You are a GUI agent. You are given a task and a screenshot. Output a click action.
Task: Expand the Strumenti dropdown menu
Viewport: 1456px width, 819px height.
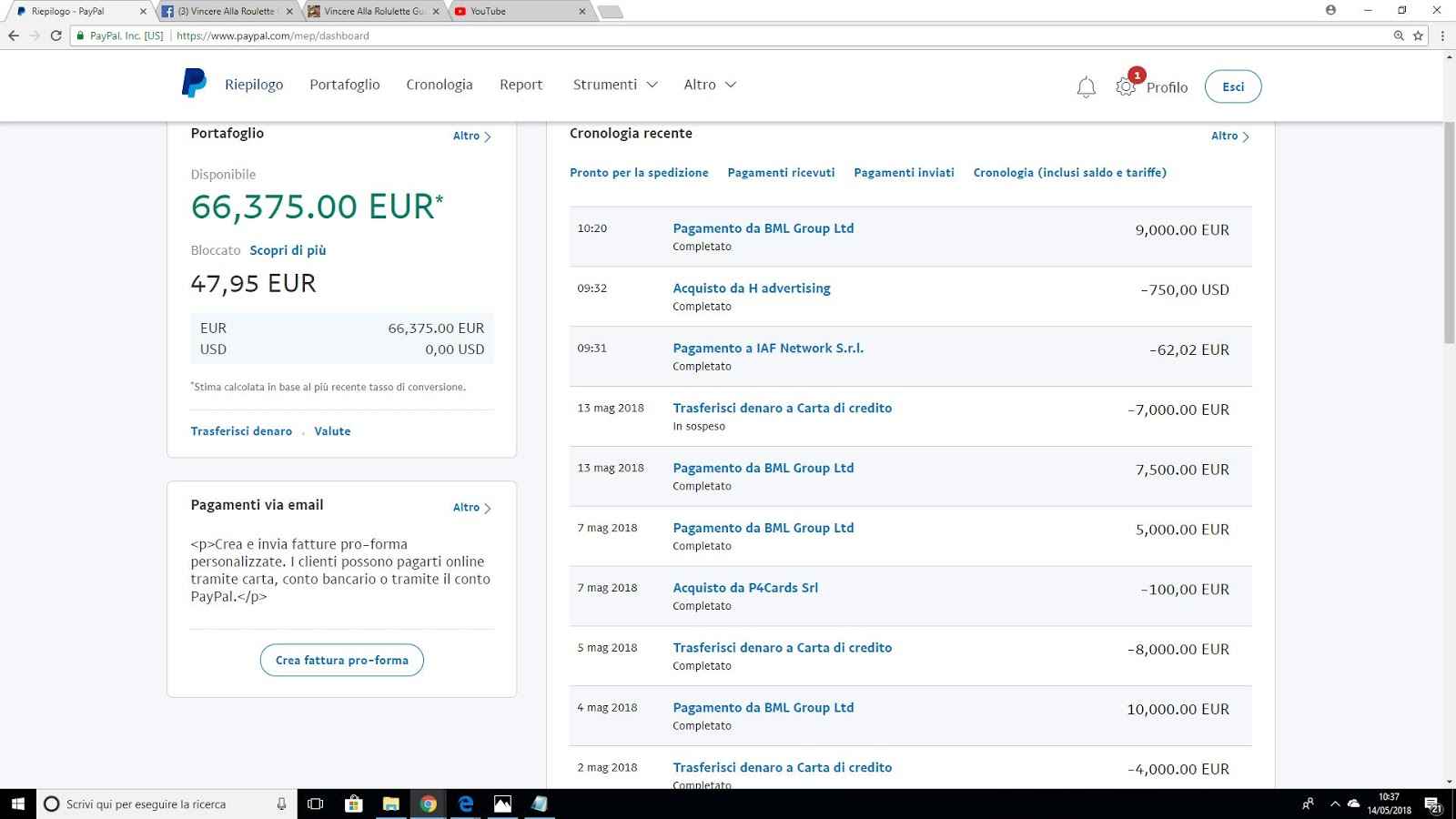tap(614, 85)
